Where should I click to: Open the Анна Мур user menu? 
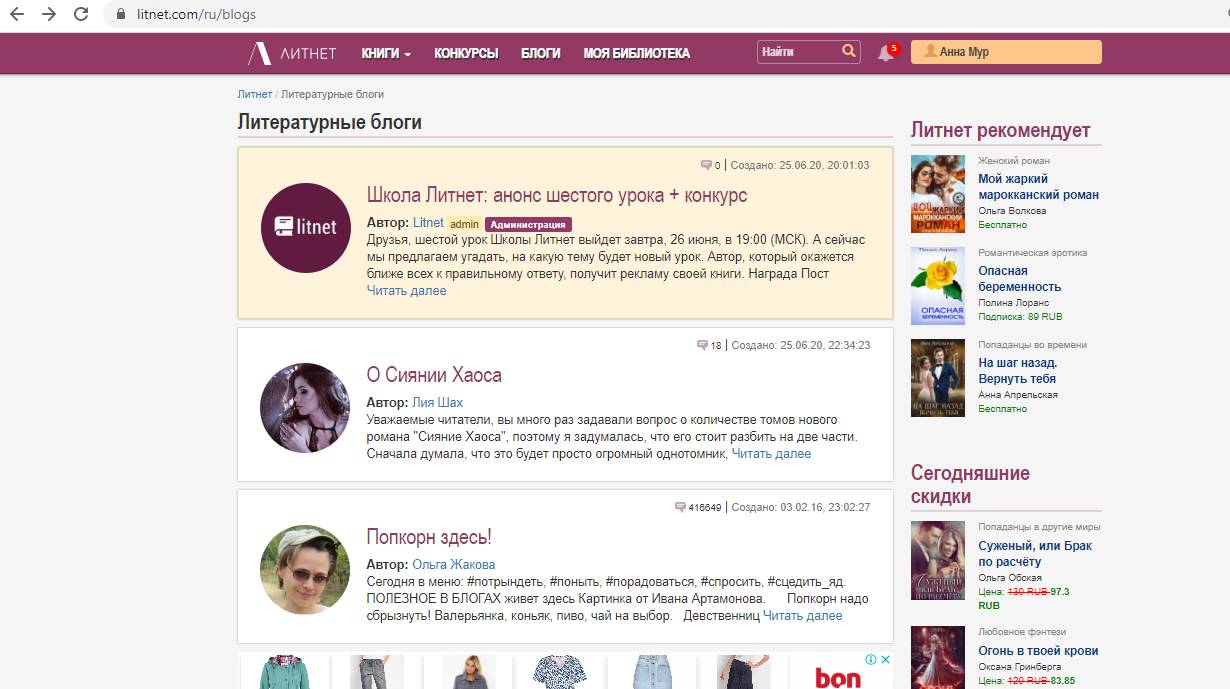click(x=1005, y=52)
